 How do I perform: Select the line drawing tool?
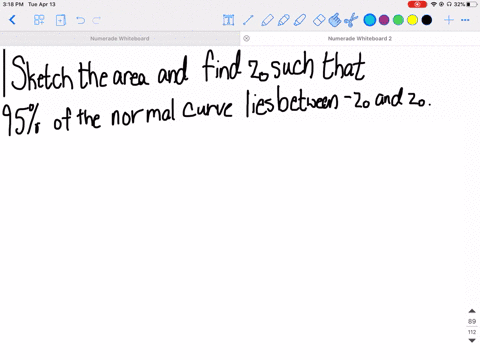click(x=248, y=20)
